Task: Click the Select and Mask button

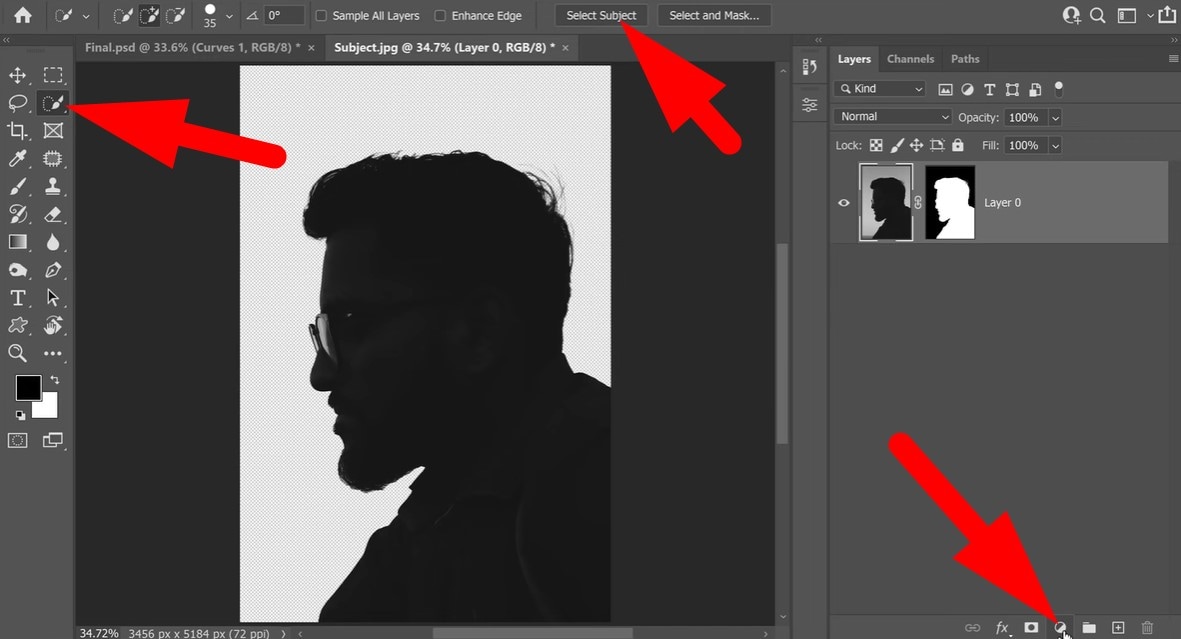Action: pos(714,15)
